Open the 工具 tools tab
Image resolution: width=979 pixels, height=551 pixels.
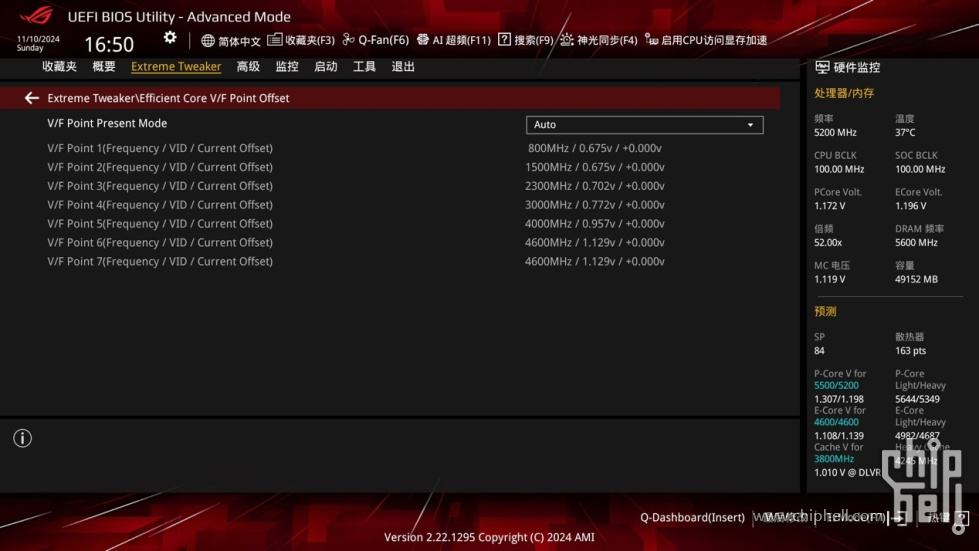coord(364,67)
